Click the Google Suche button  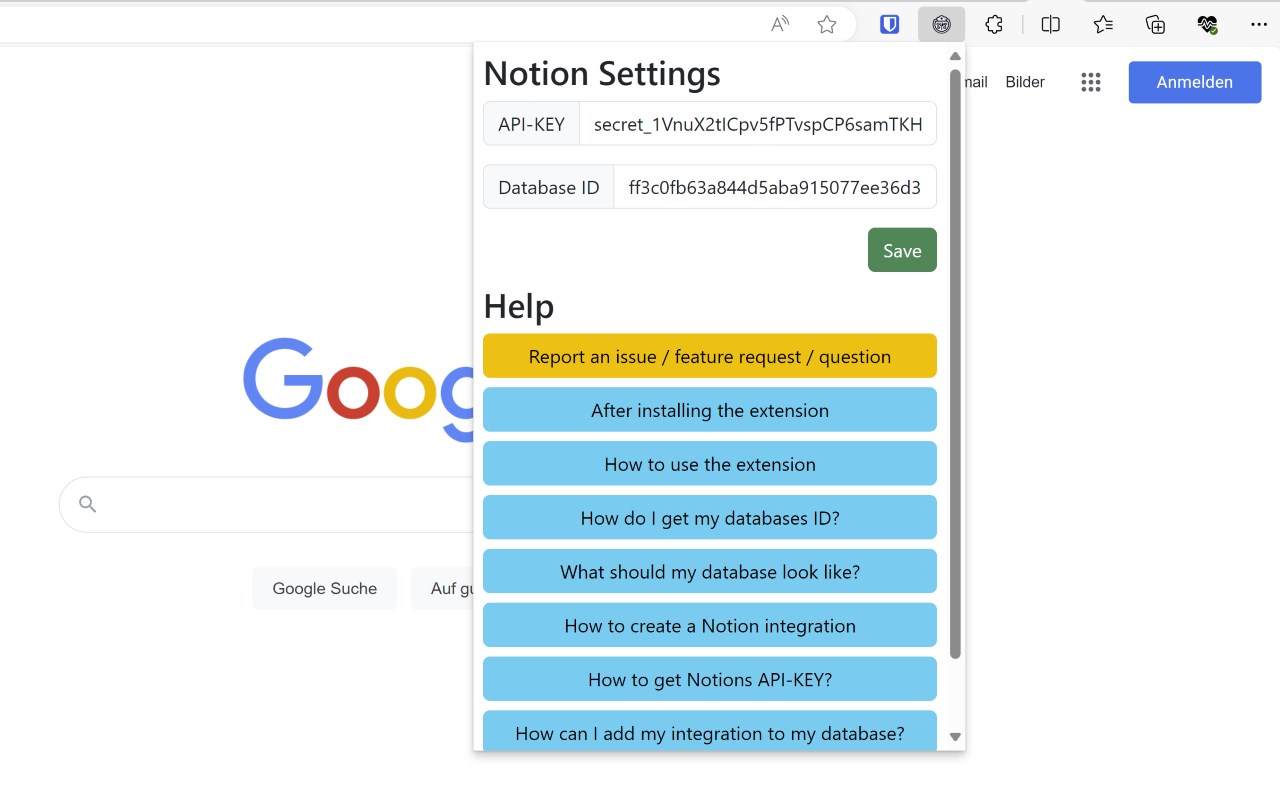(x=325, y=589)
